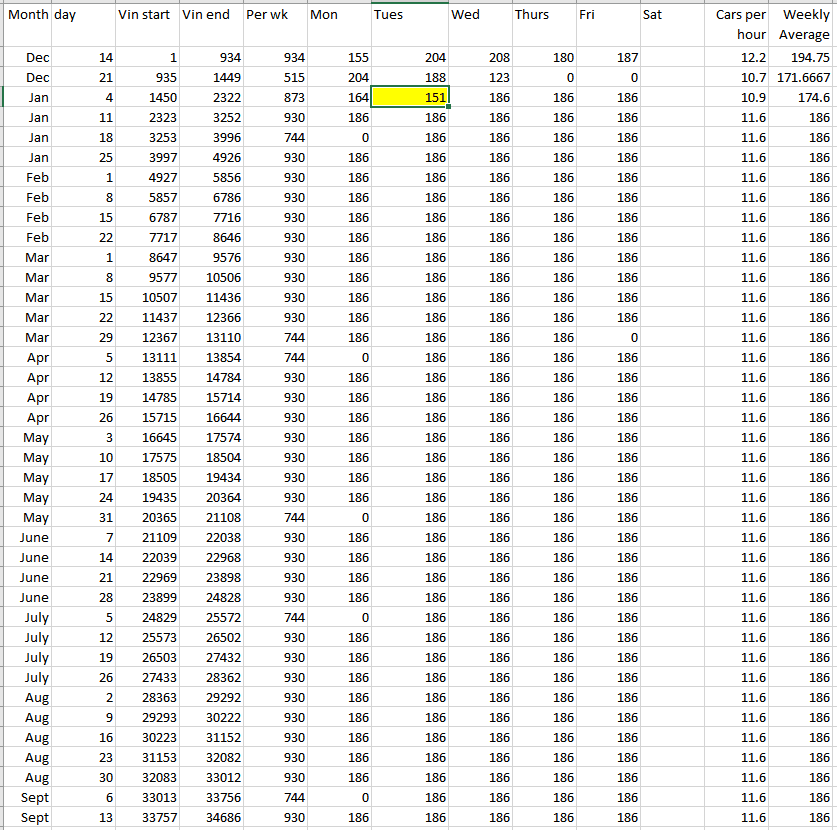Select the "Weekly Average" header cell
Viewport: 837px width, 830px height.
805,25
